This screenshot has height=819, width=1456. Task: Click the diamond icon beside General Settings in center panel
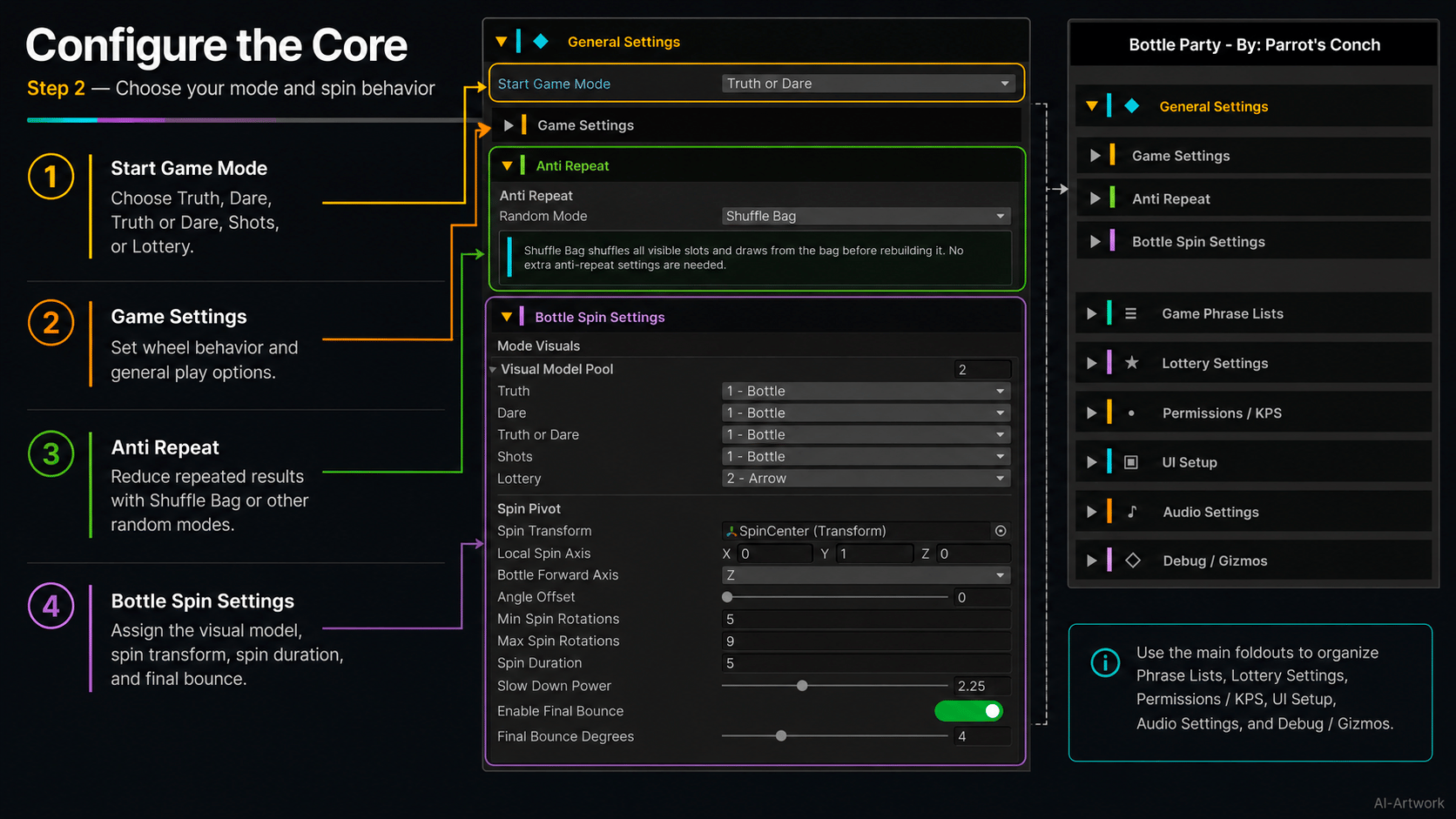[x=541, y=41]
